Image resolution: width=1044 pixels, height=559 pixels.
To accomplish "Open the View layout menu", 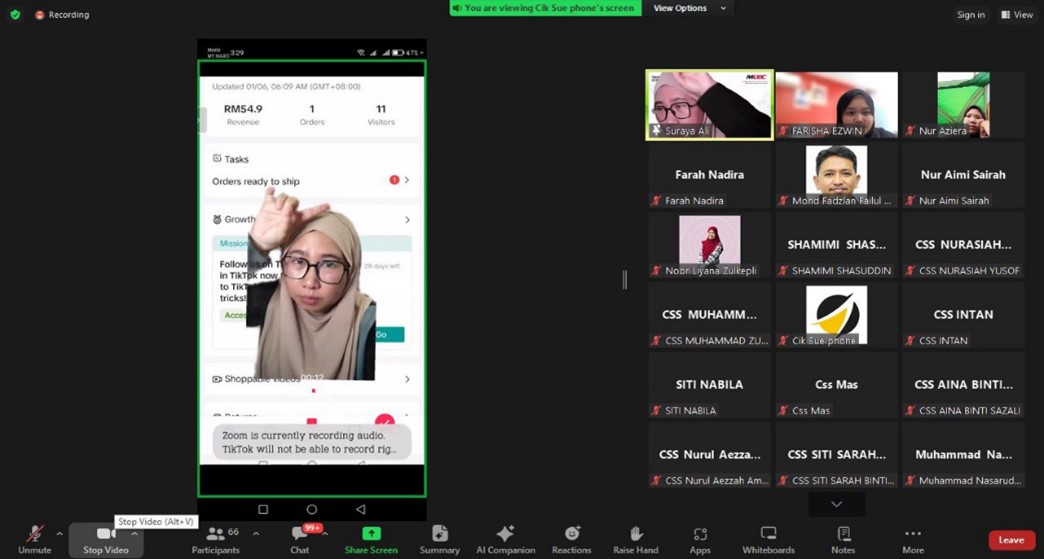I will point(1017,15).
